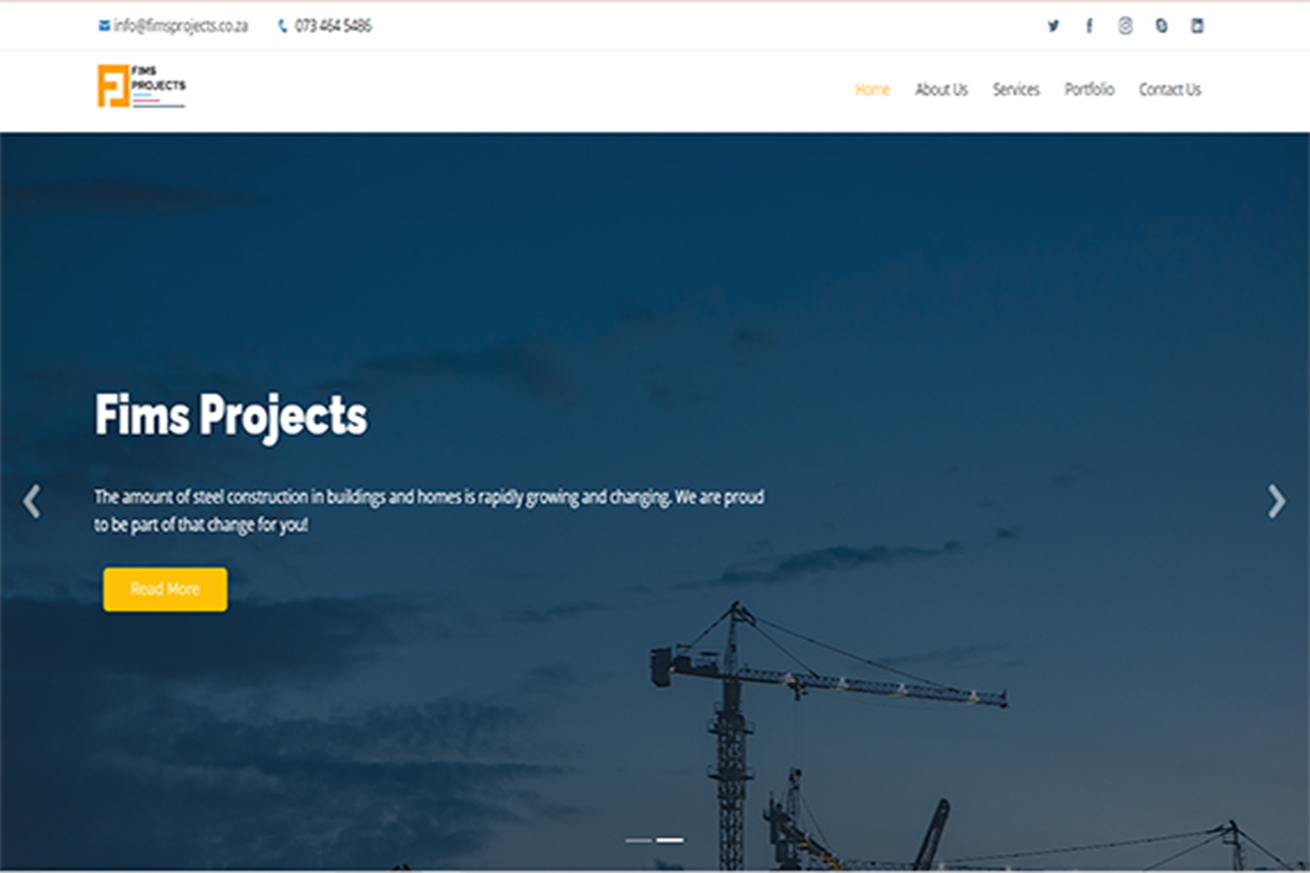The width and height of the screenshot is (1310, 873).
Task: Click the info@fimsprojects.co.za email link
Action: coord(180,26)
